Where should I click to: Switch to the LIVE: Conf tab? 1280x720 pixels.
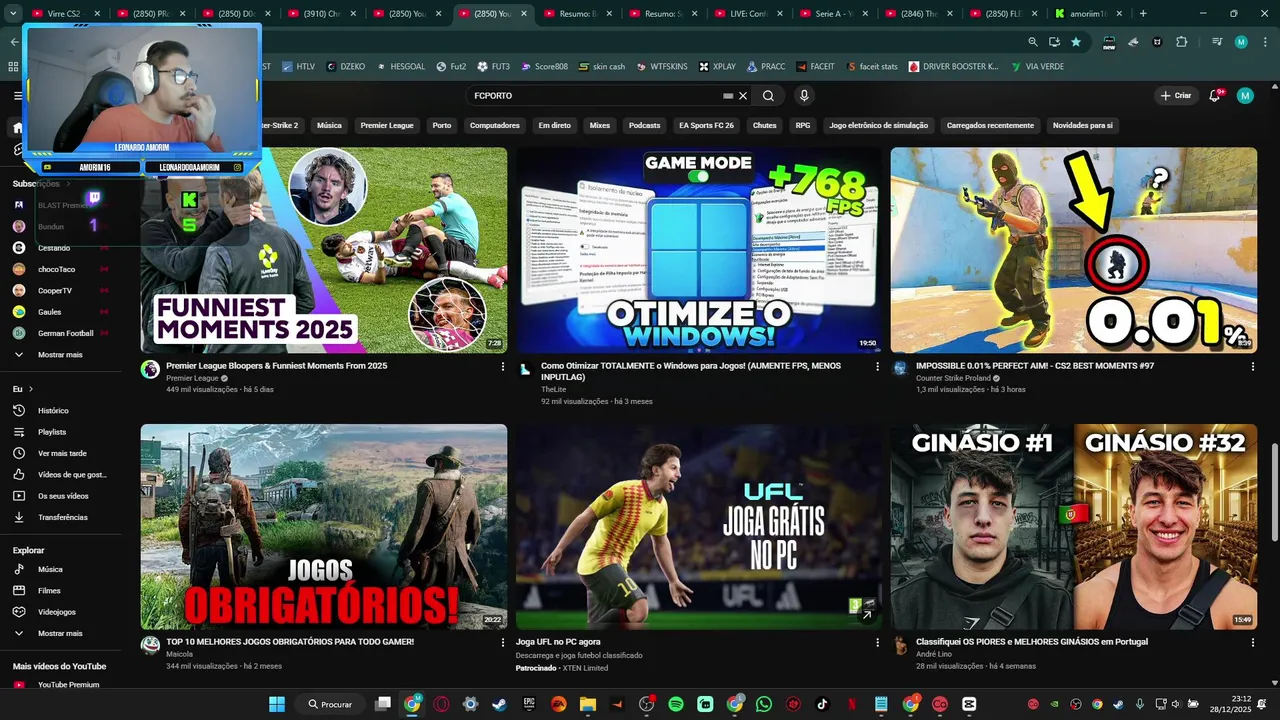(747, 14)
